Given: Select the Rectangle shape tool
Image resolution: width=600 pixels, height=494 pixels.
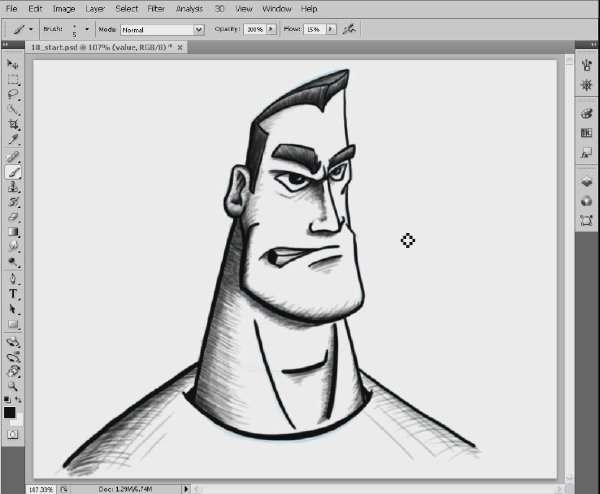Looking at the screenshot, I should 13,324.
